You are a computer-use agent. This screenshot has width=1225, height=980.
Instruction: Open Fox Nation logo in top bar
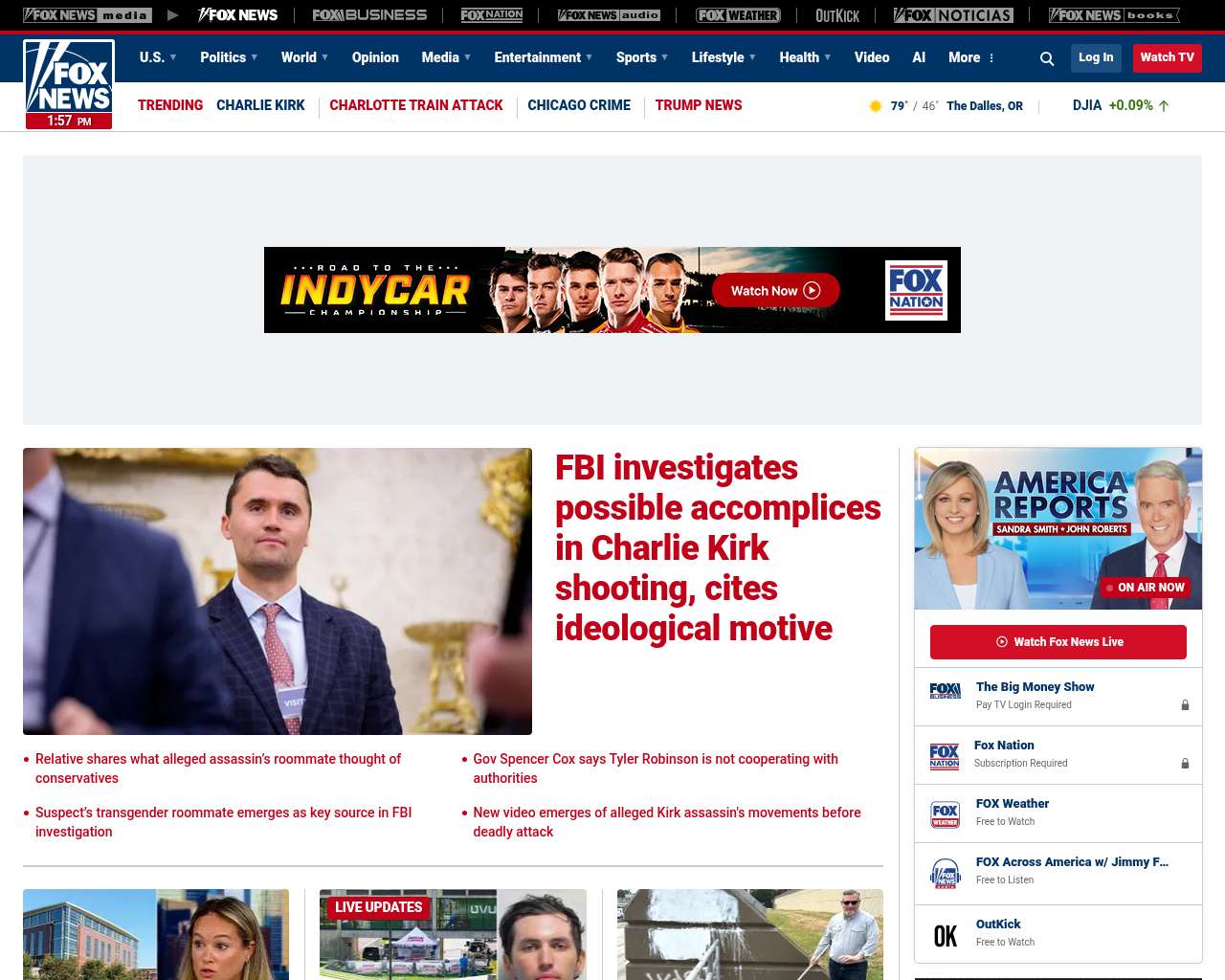point(492,15)
